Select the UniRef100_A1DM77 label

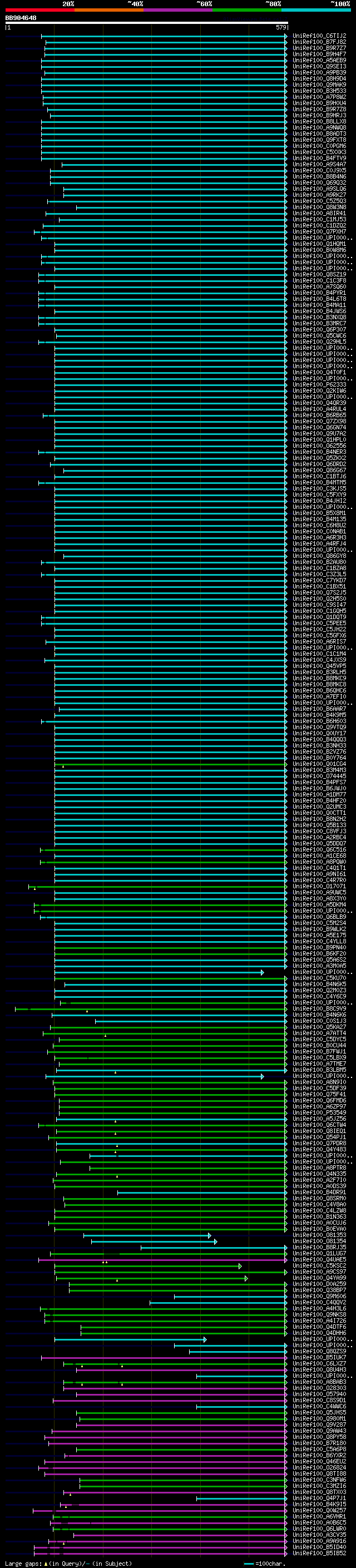[x=319, y=794]
